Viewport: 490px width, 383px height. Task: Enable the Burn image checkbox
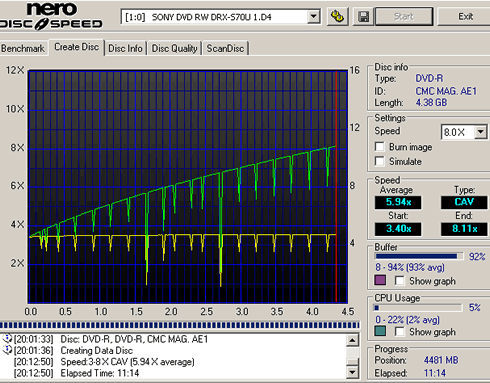coord(379,147)
